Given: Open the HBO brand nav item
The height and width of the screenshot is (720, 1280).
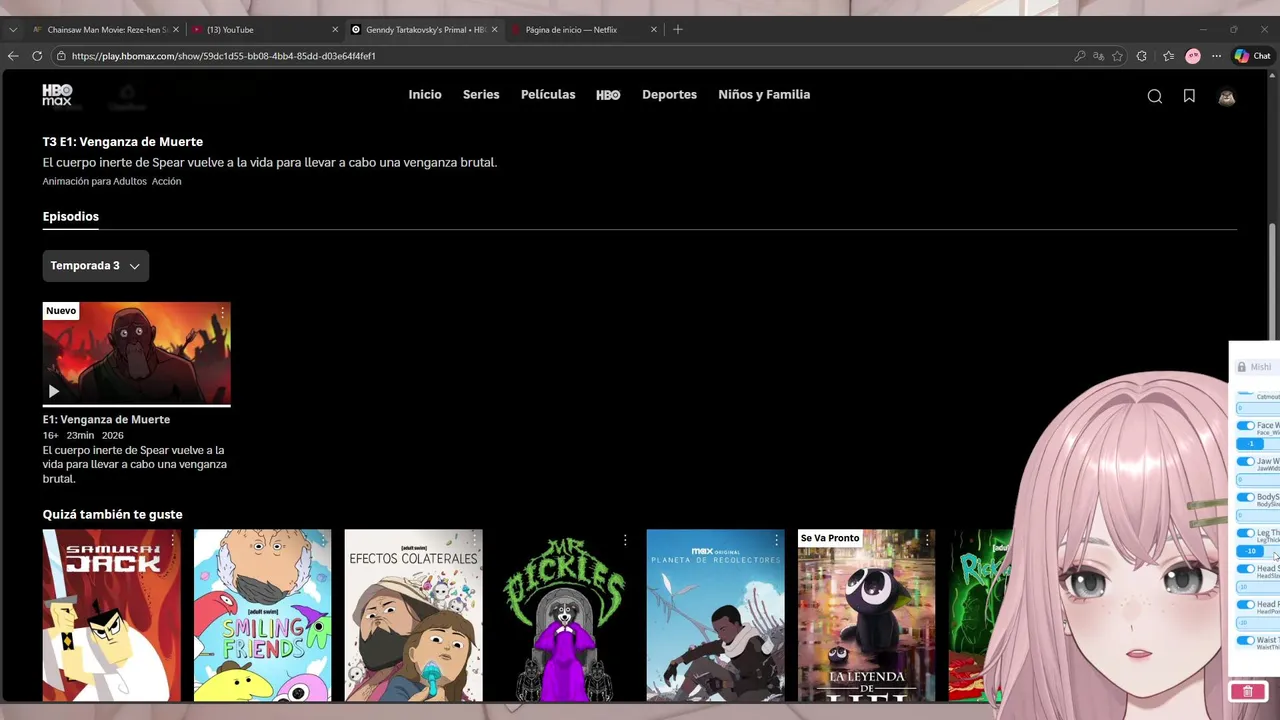Looking at the screenshot, I should [608, 95].
